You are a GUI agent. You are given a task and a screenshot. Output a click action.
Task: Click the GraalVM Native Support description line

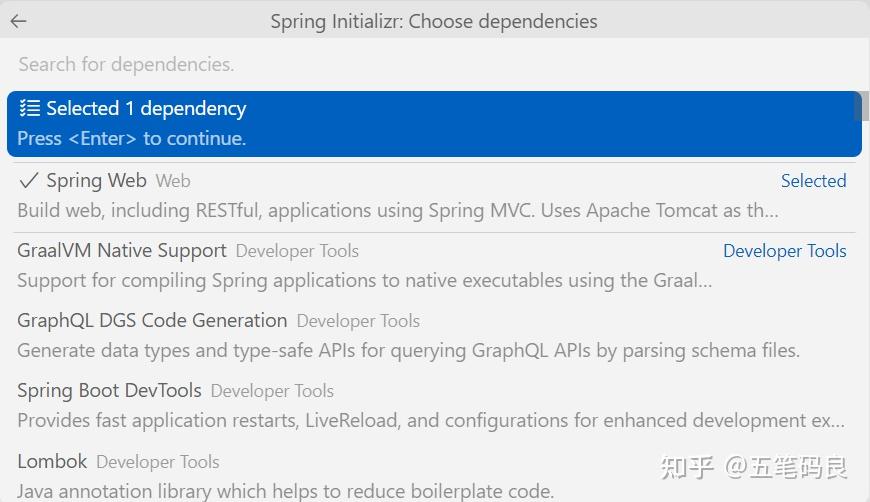[364, 281]
